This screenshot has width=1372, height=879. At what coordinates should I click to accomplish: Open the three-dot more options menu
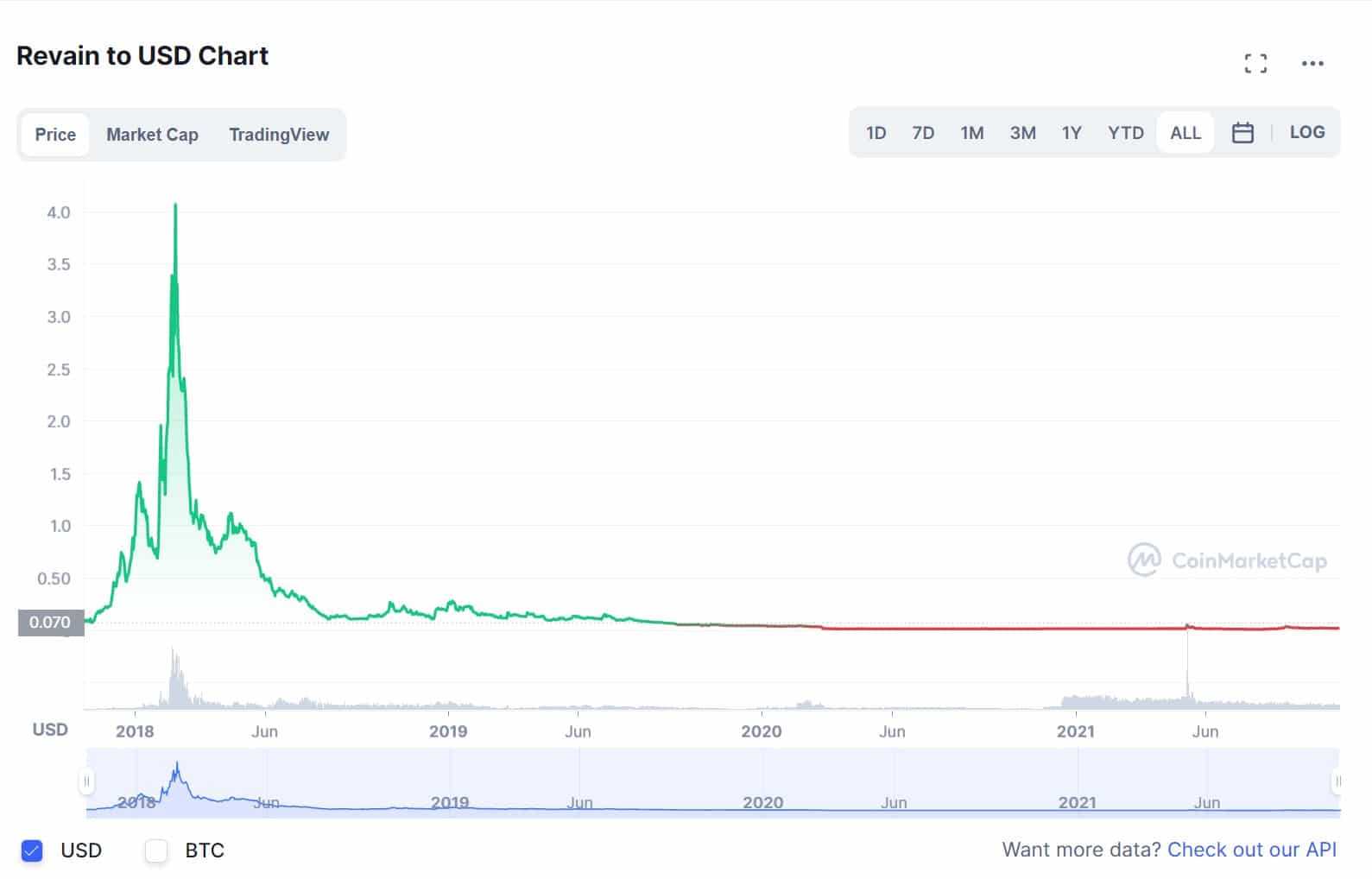pyautogui.click(x=1312, y=63)
